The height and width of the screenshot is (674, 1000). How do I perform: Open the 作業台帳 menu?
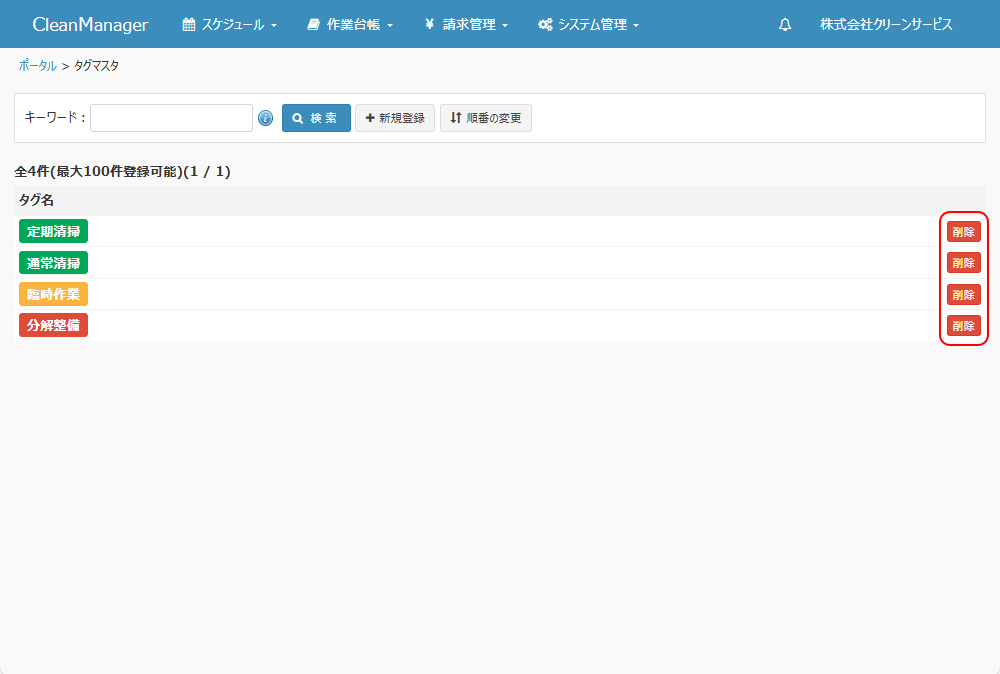[x=350, y=24]
